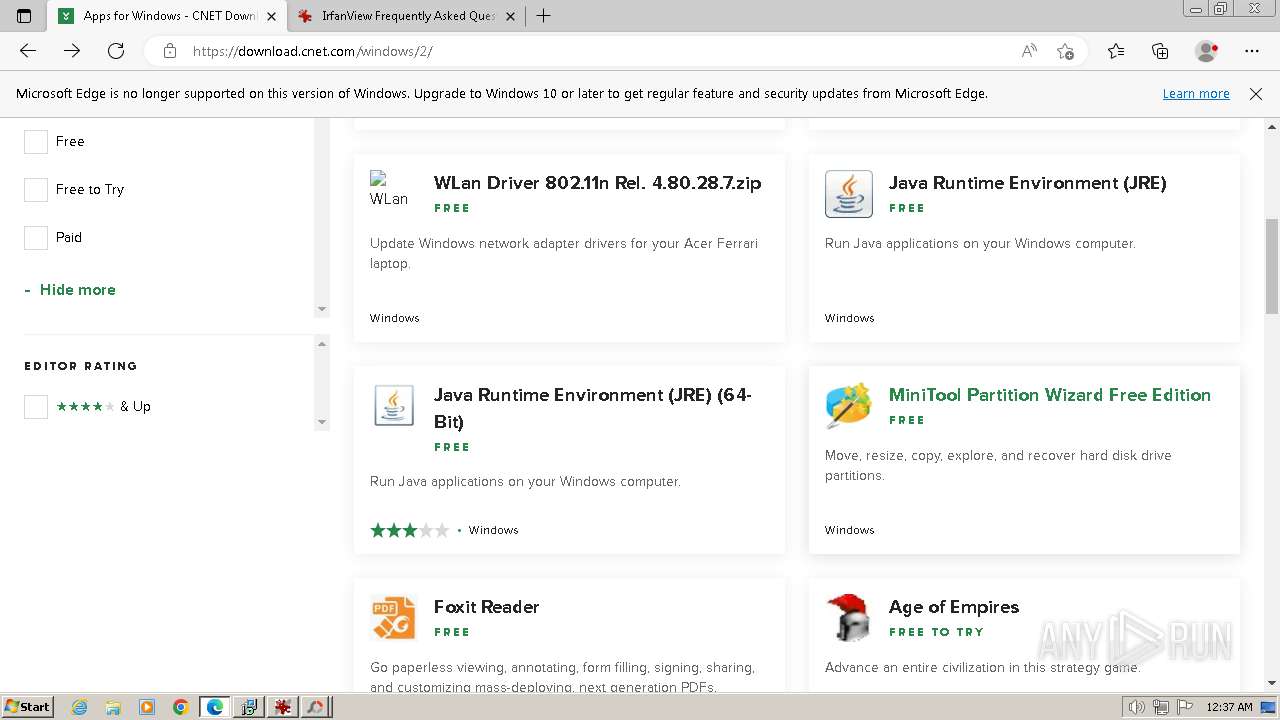
Task: Open IrfanView from the taskbar
Action: 283,707
